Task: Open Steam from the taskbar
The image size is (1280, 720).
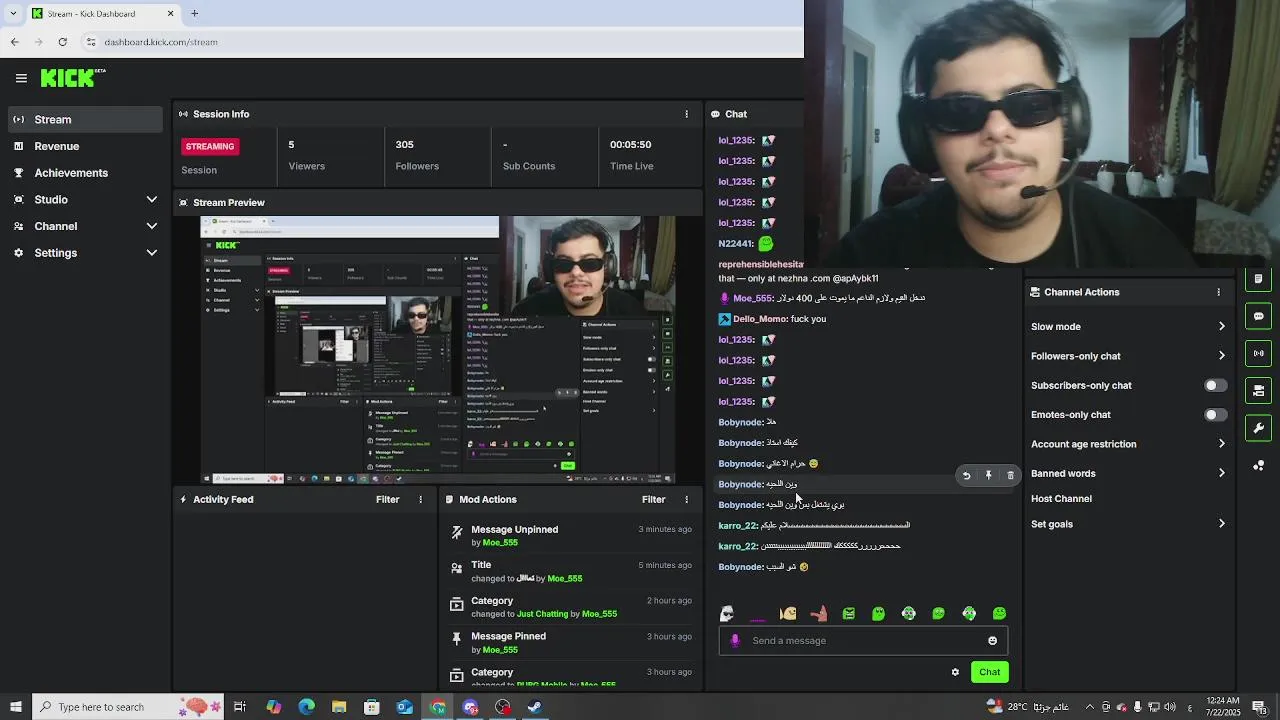Action: click(535, 707)
